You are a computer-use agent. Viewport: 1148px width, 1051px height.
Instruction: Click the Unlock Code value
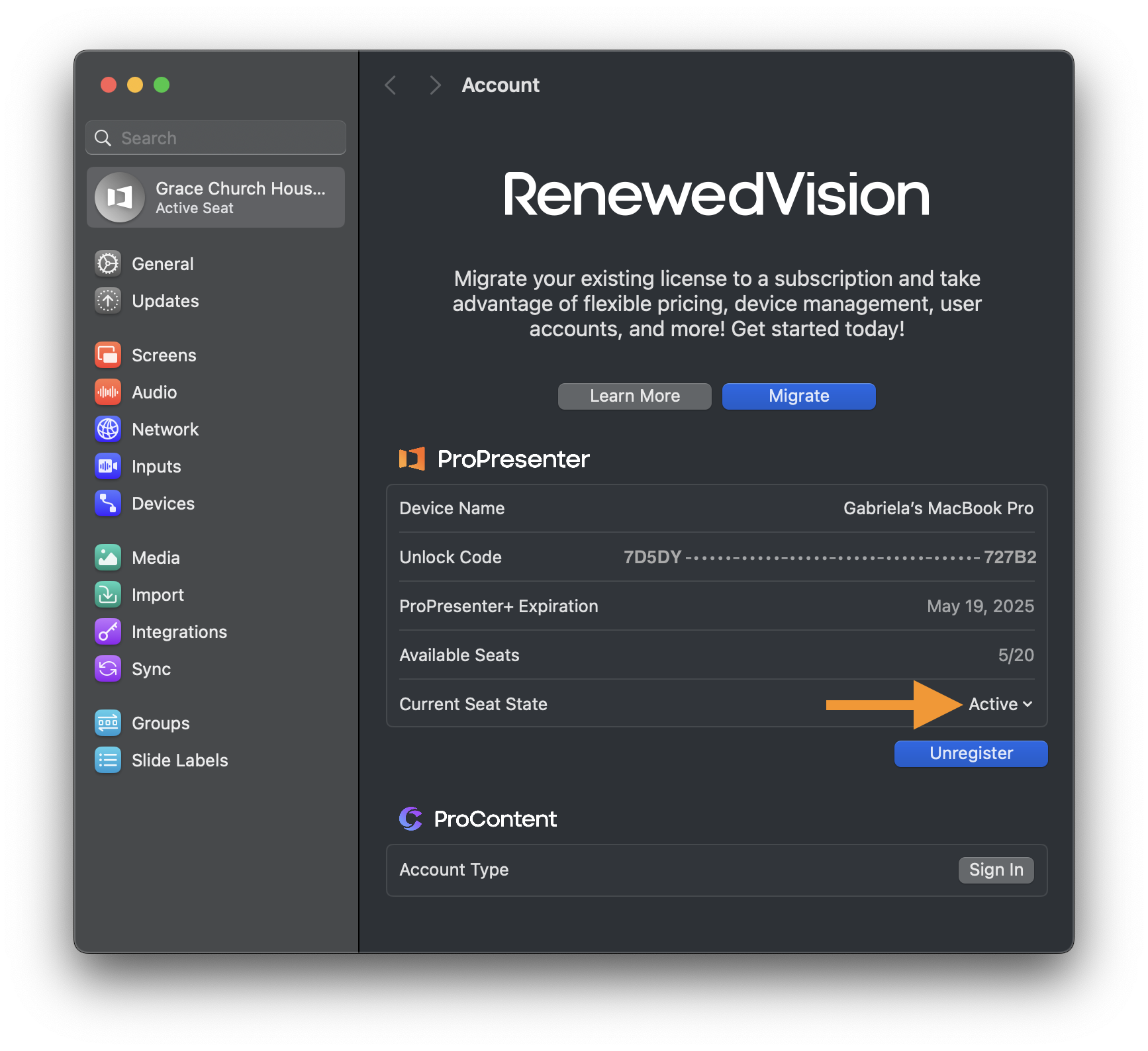tap(830, 557)
